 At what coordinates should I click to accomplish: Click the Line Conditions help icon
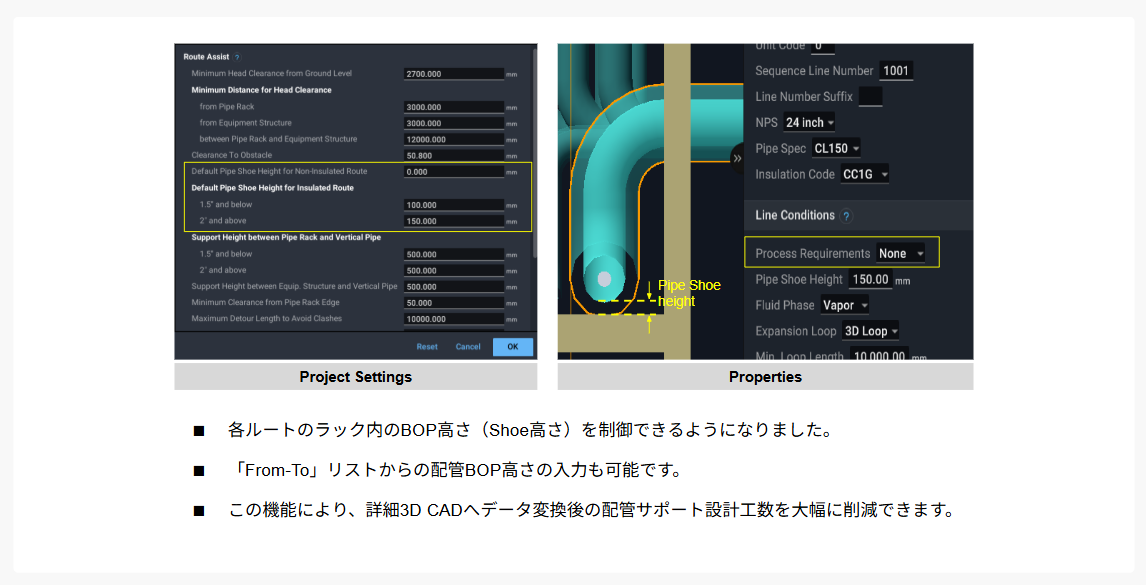pos(846,216)
